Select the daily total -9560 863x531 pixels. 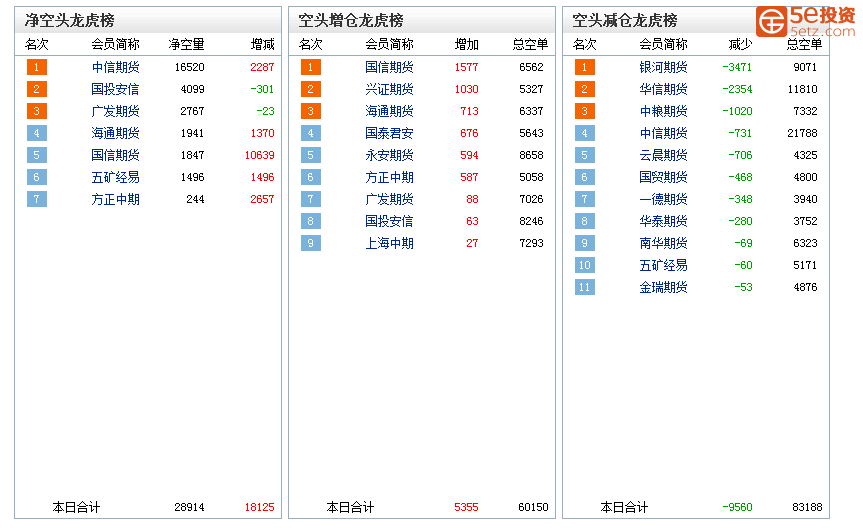click(738, 507)
